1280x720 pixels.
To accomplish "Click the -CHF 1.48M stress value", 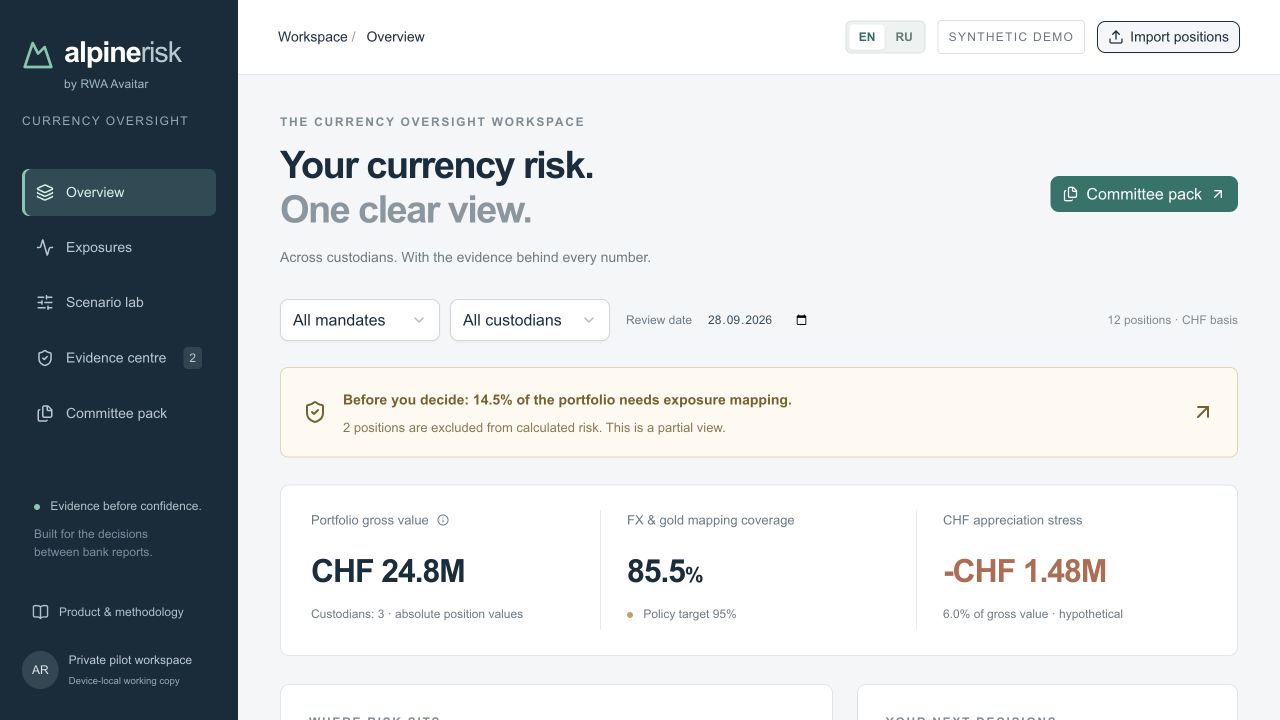I will [x=1025, y=571].
